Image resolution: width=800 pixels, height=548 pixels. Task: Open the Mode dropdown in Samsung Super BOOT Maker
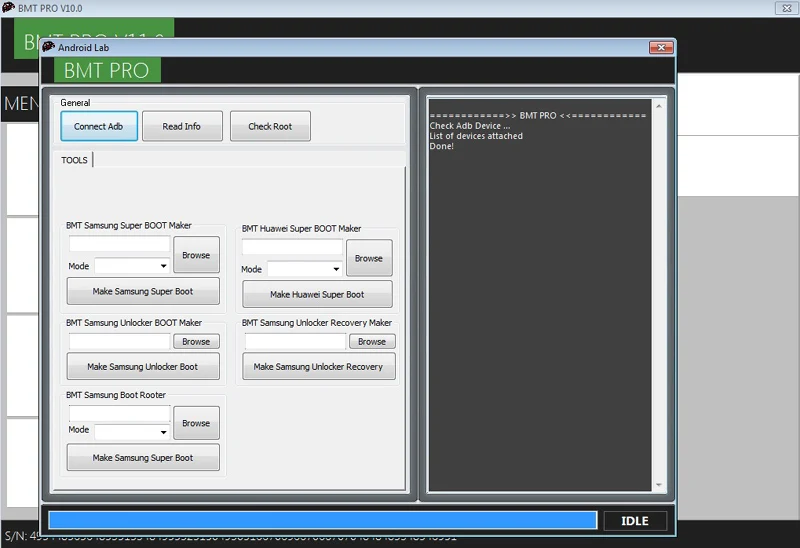coord(132,266)
